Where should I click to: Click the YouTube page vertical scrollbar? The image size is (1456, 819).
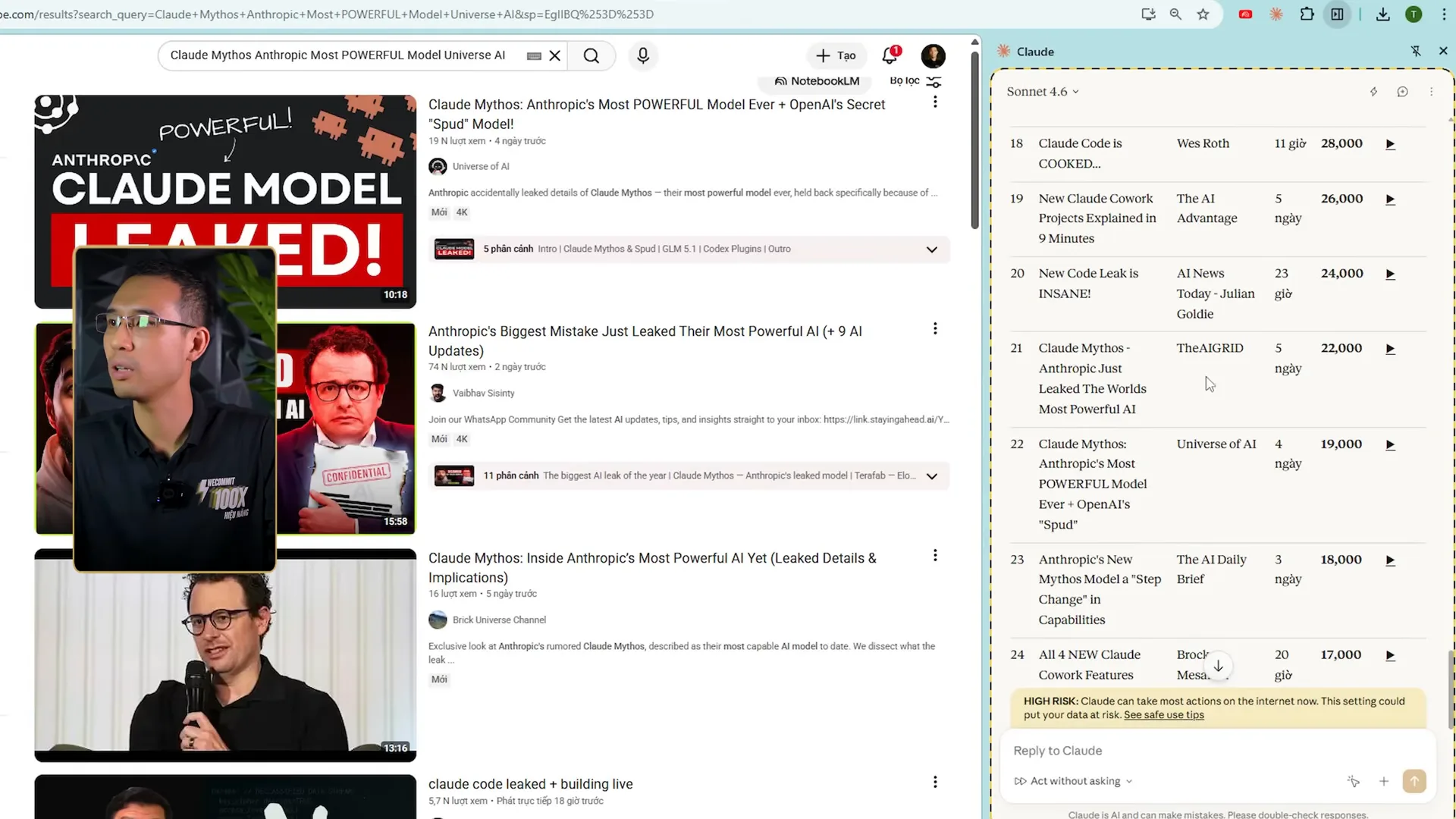(x=974, y=140)
